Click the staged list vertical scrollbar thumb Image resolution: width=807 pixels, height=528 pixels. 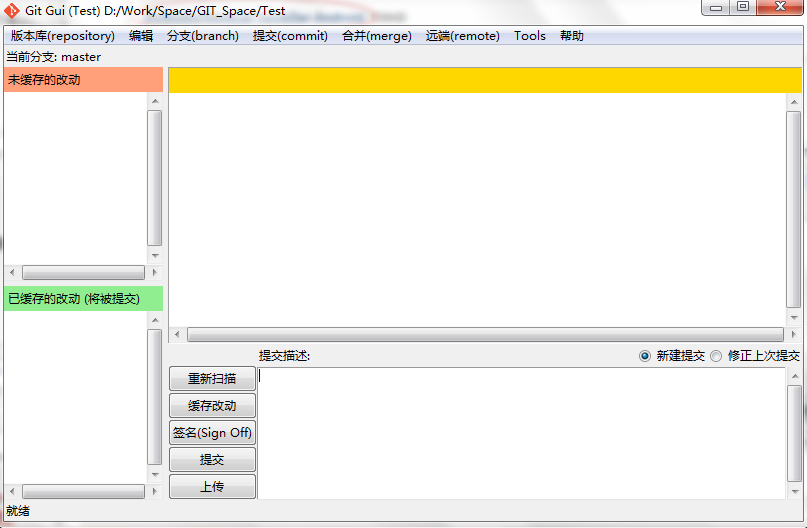[x=155, y=397]
